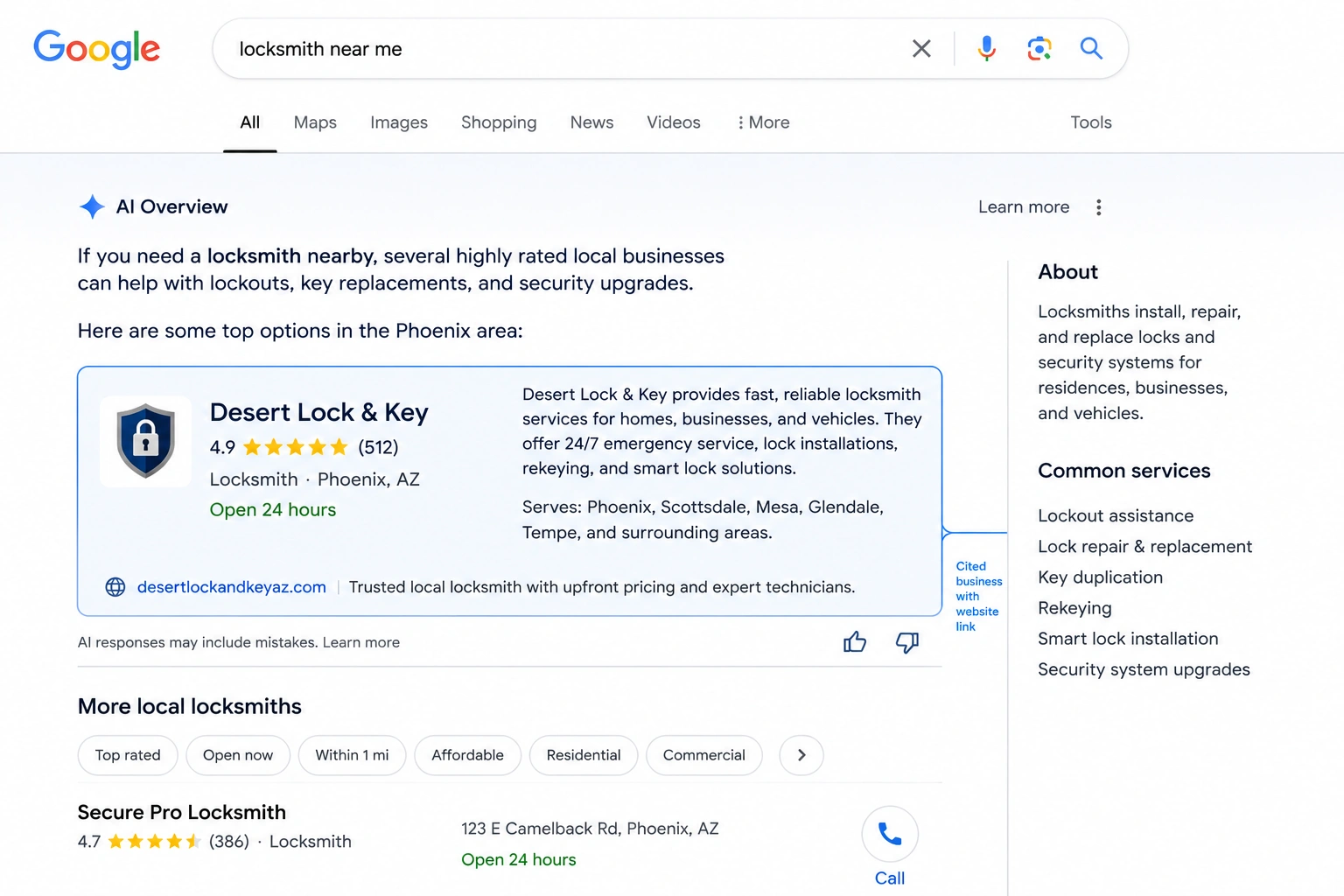1344x896 pixels.
Task: Click the AI Overview sparkle icon
Action: (92, 206)
